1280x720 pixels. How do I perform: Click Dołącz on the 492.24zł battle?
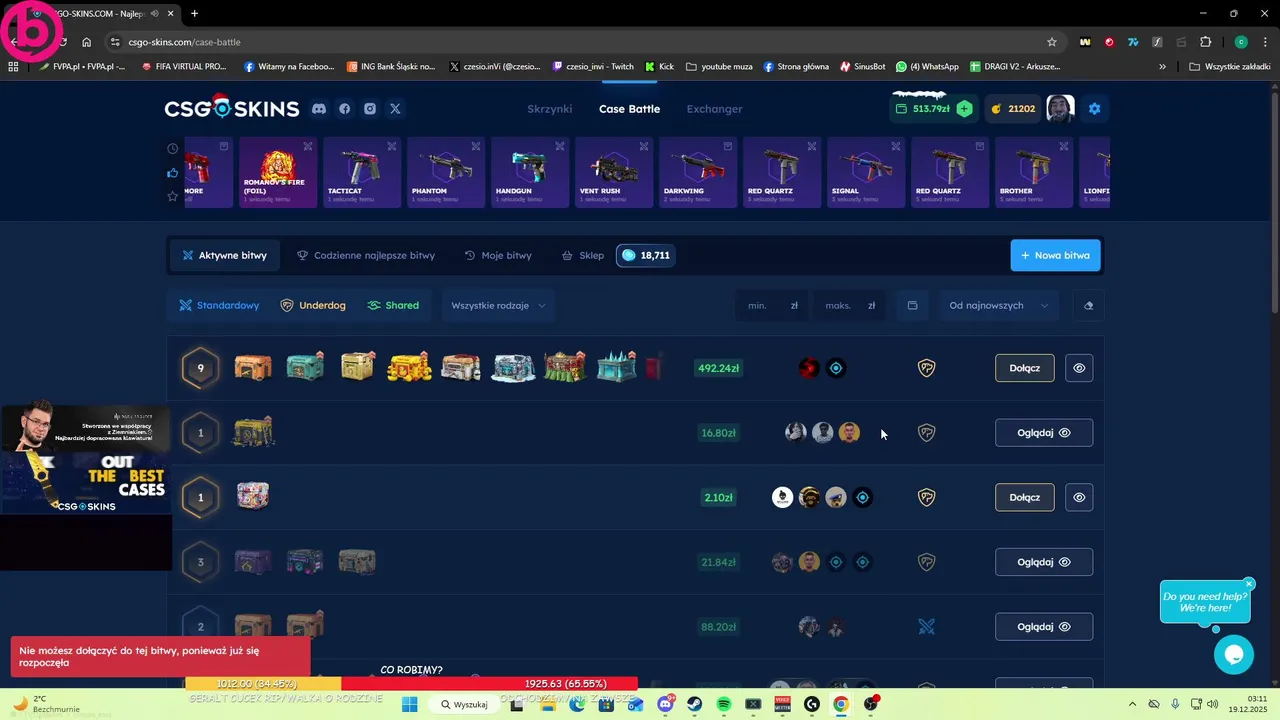click(1024, 368)
